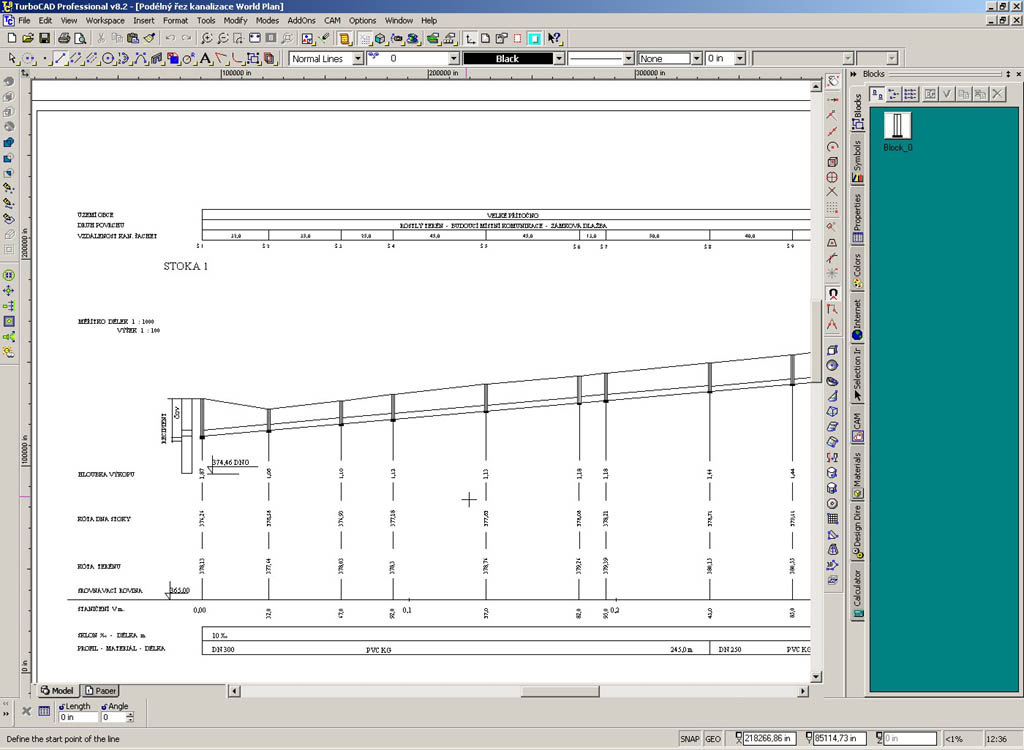Toggle the SNAP status bar button
Screen dimensions: 1024x750
(x=690, y=739)
